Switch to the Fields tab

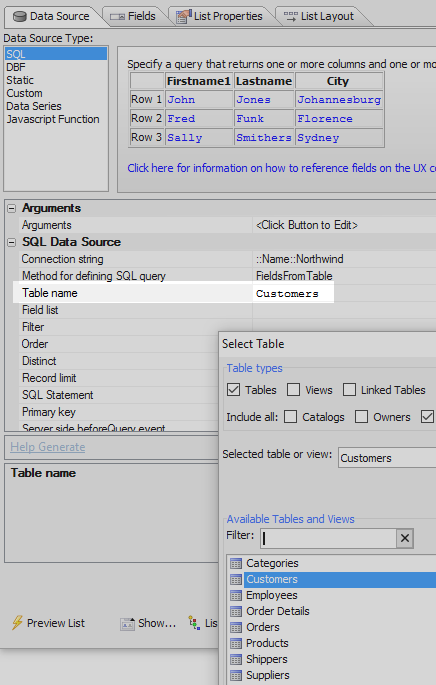(133, 16)
